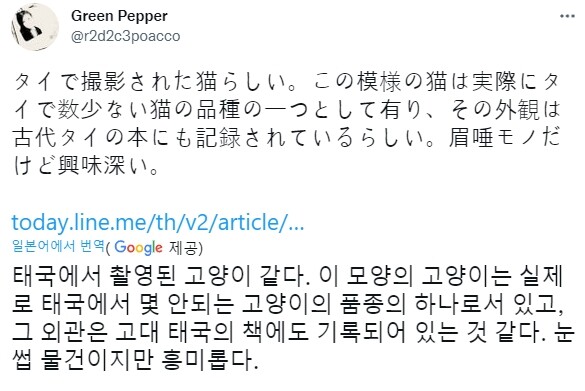
Task: Click the 일본어에서 번역 translation label
Action: point(58,246)
